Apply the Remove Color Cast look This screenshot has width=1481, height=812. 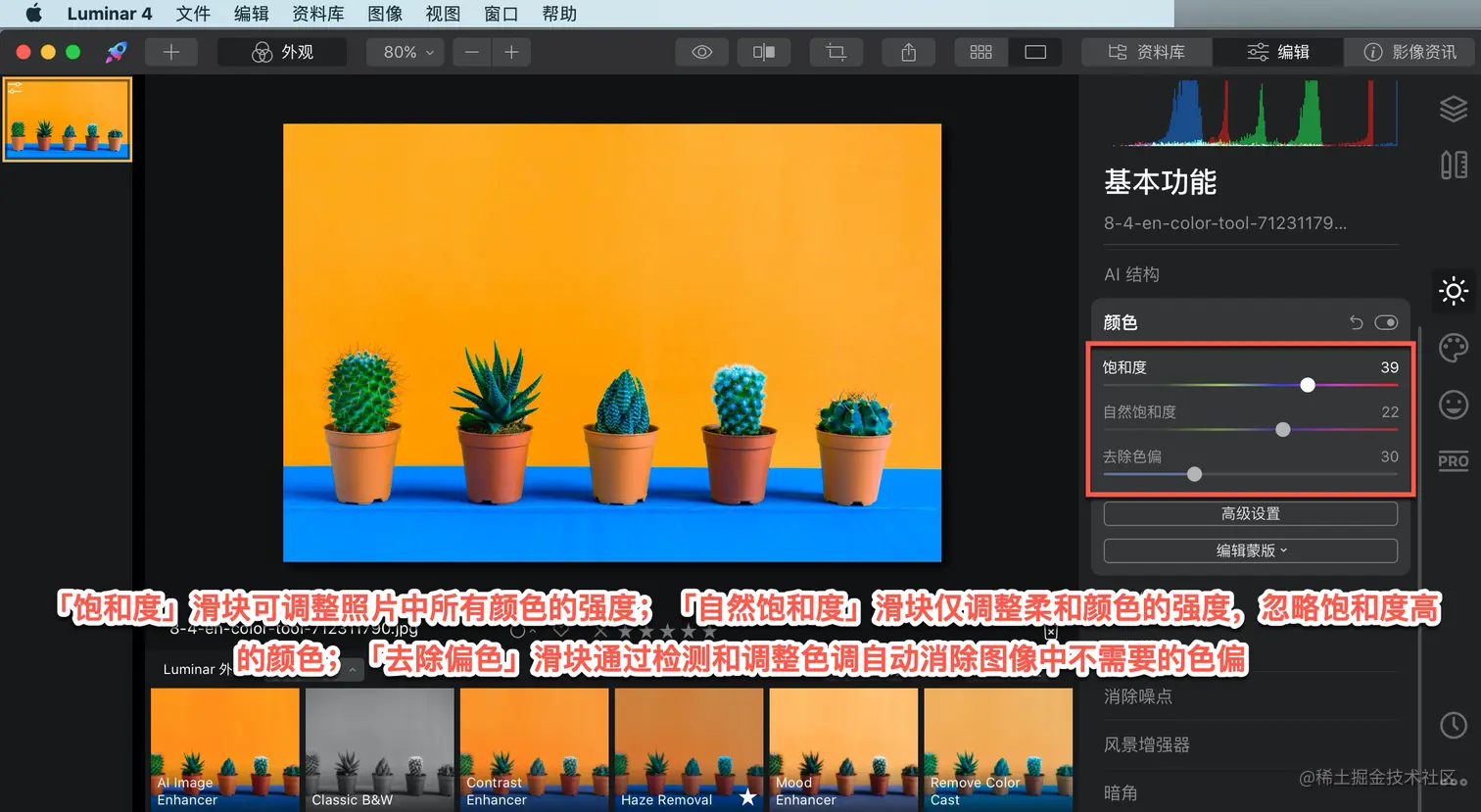[999, 749]
